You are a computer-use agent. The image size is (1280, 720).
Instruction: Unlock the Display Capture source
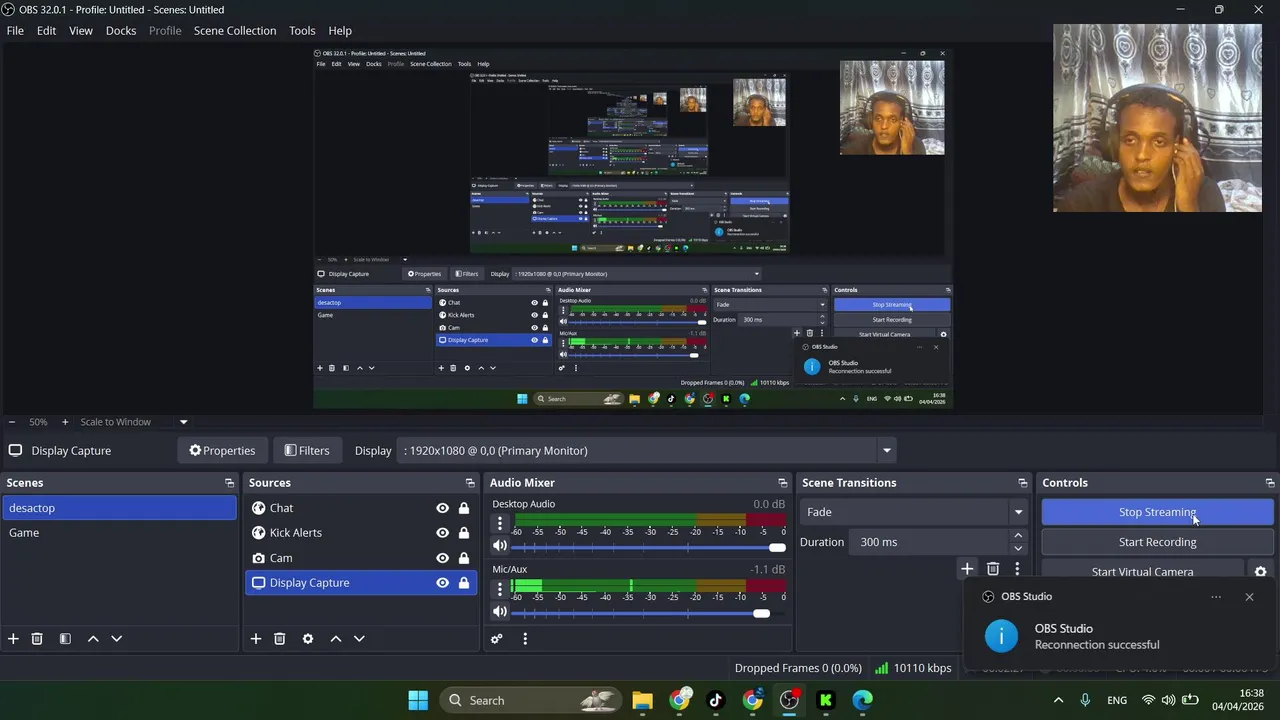pos(464,583)
